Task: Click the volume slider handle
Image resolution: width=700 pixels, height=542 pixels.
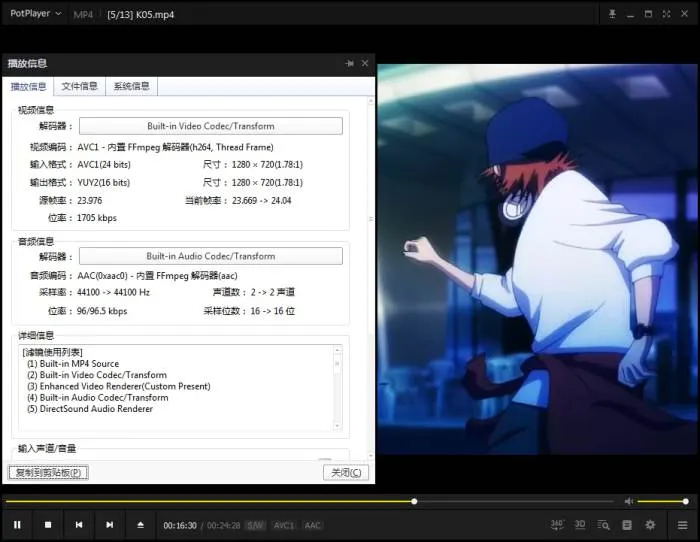Action: (685, 501)
